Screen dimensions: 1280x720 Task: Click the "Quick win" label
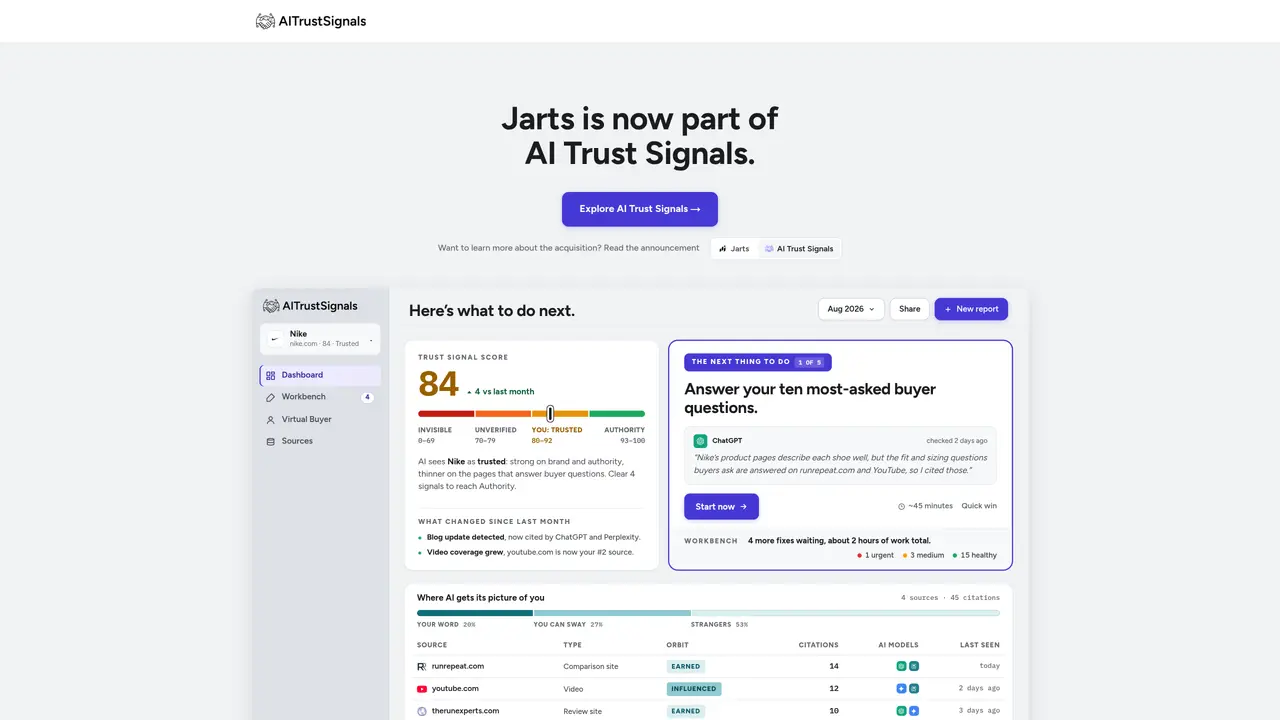coord(979,506)
